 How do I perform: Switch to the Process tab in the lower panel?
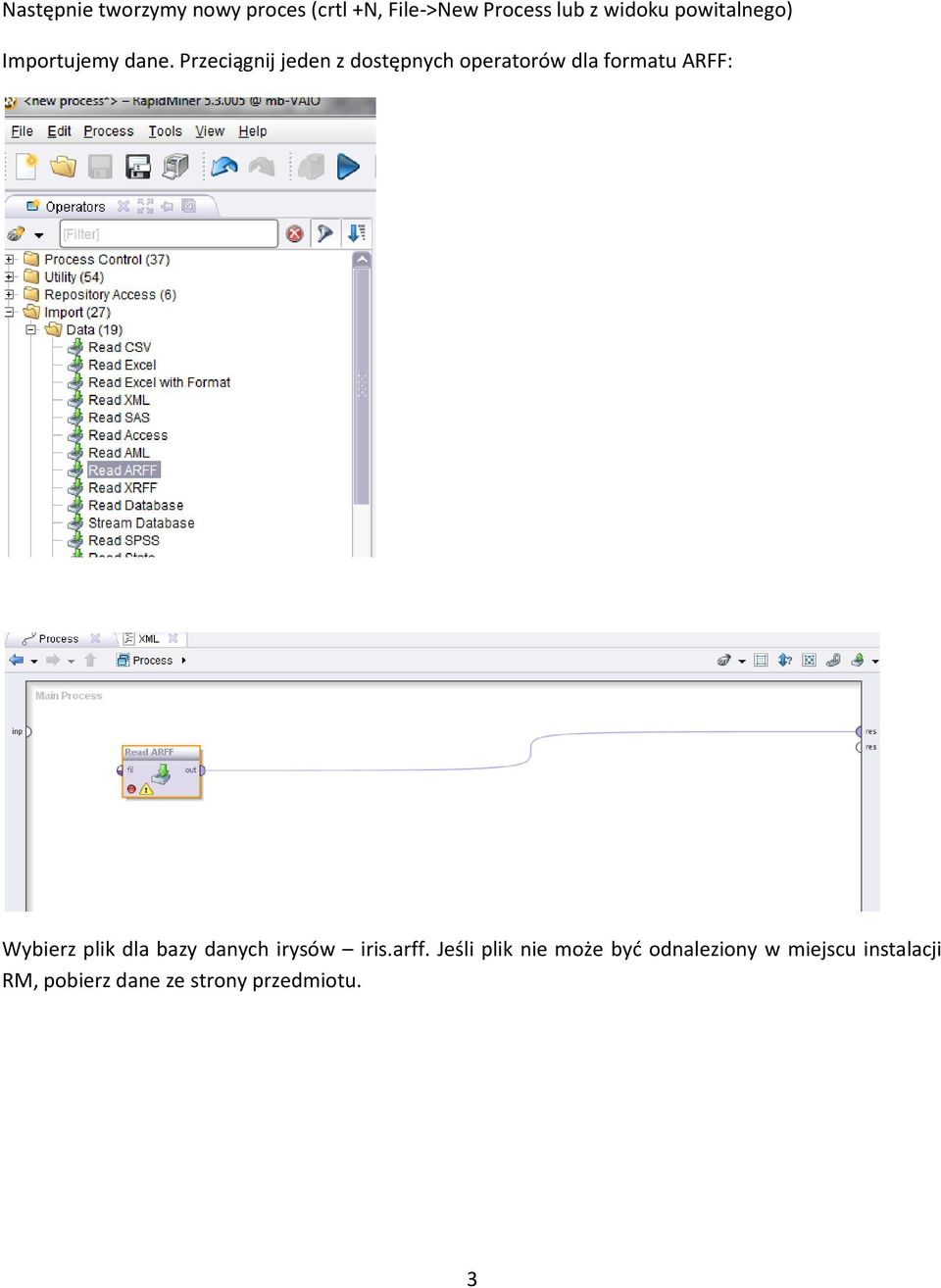click(x=59, y=639)
